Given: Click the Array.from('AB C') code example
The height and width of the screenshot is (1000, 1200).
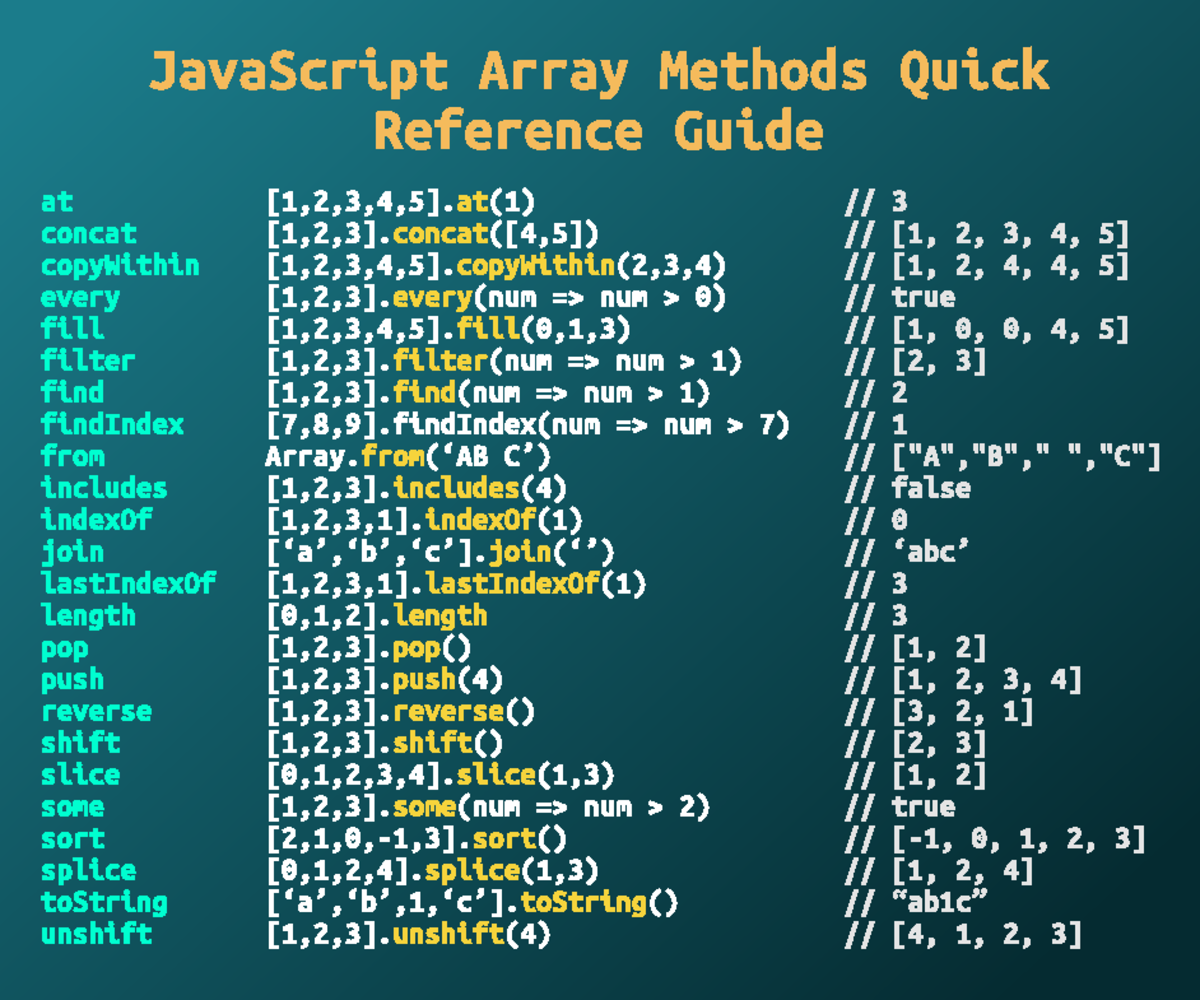Looking at the screenshot, I should pyautogui.click(x=408, y=457).
